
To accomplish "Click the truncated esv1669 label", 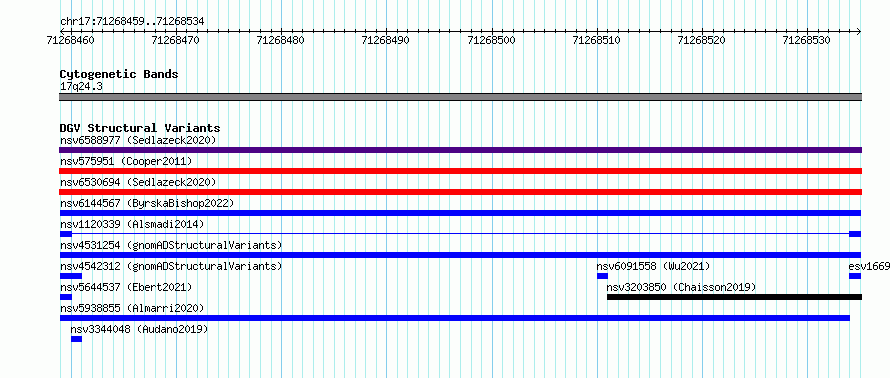I will [x=869, y=266].
